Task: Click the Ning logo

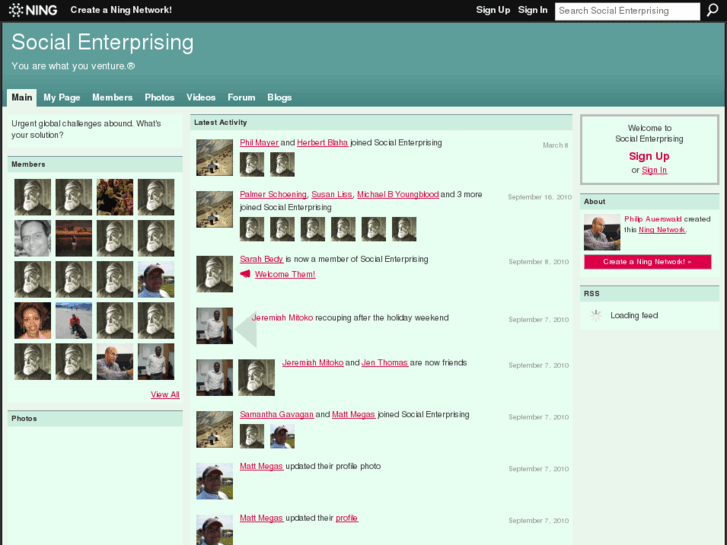Action: [33, 10]
